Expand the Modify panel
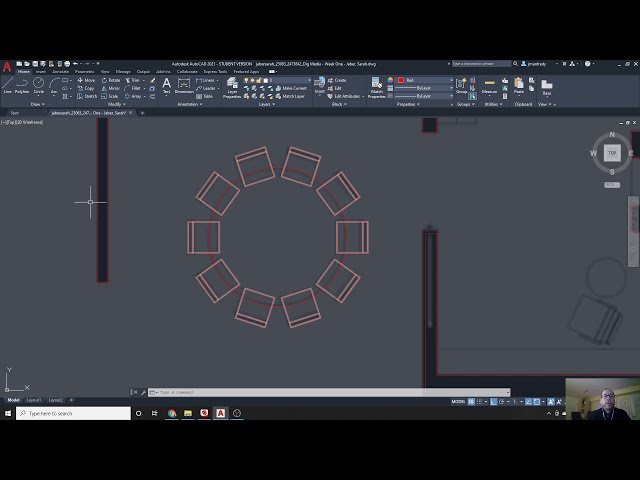This screenshot has width=640, height=480. point(117,104)
